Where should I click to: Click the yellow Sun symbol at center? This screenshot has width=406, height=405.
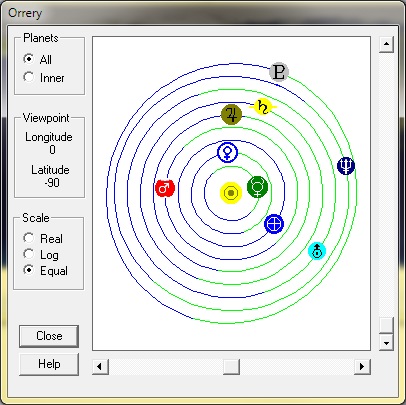pos(231,193)
